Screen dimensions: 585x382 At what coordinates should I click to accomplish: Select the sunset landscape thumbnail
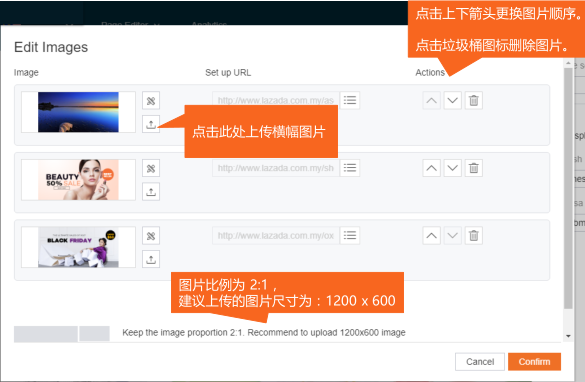pos(78,112)
